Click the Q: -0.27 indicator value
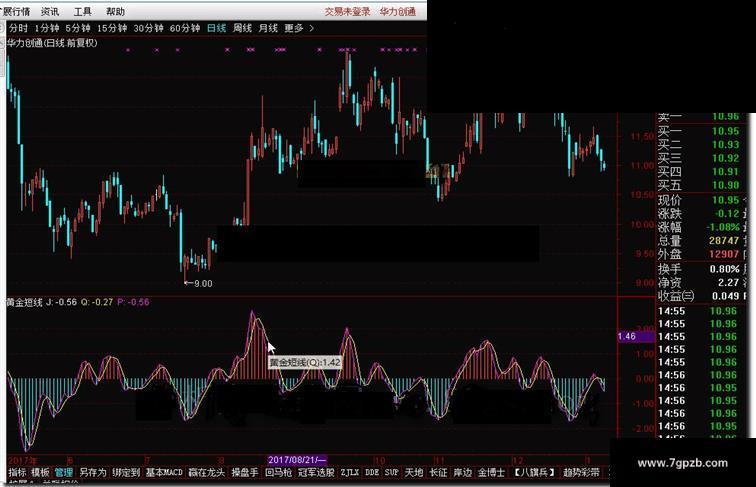Screen dimensions: 756x487 click(x=97, y=302)
